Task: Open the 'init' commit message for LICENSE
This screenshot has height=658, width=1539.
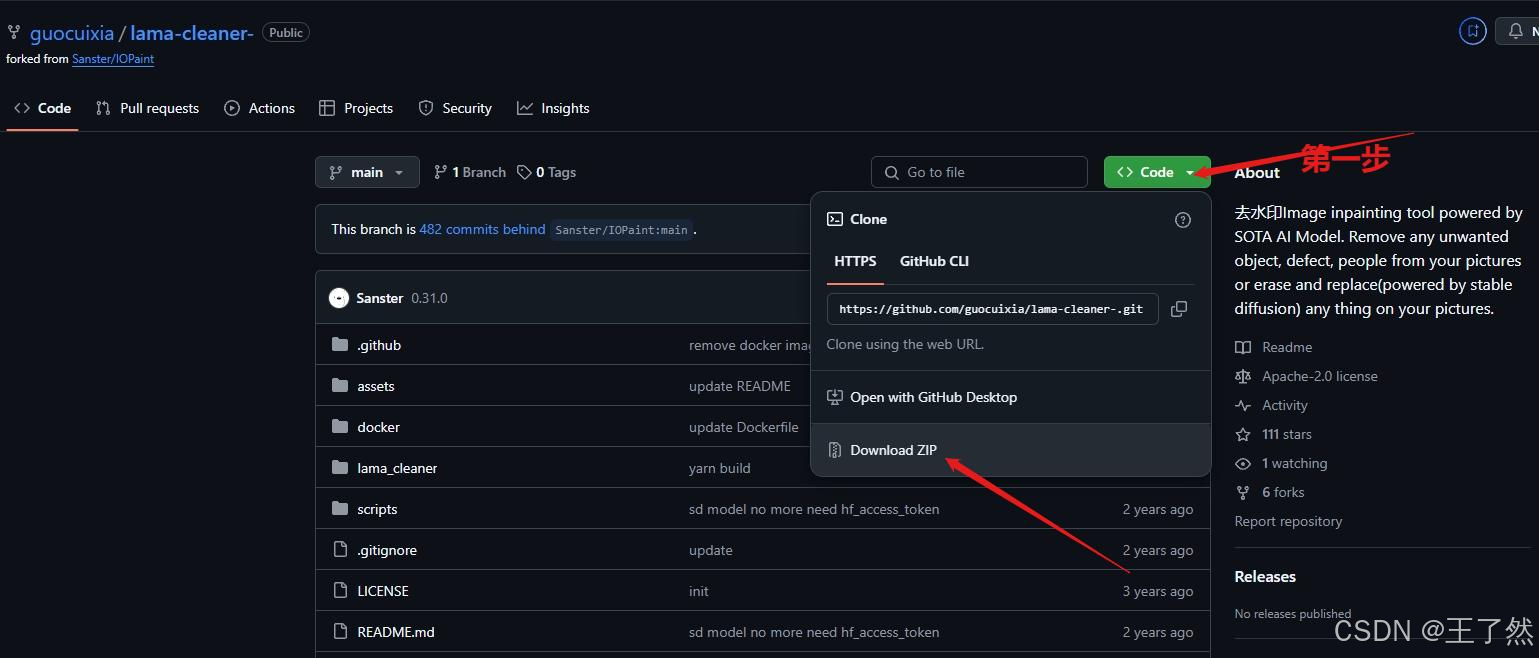Action: (699, 591)
